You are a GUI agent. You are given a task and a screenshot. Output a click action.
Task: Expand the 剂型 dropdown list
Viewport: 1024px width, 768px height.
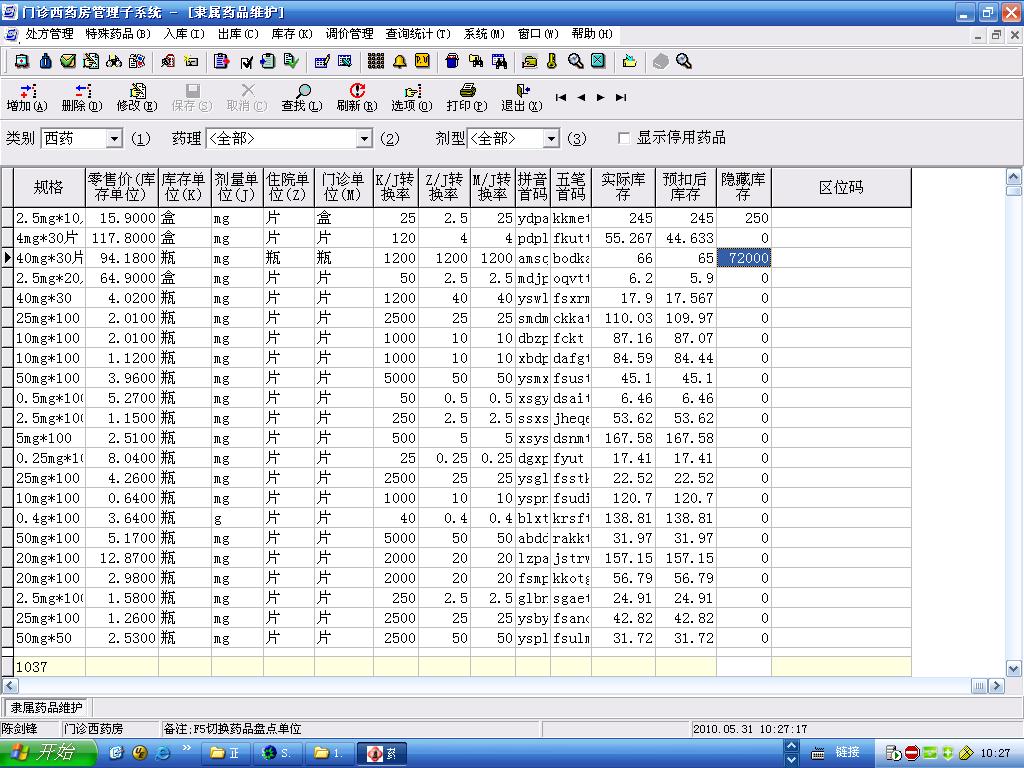[551, 139]
